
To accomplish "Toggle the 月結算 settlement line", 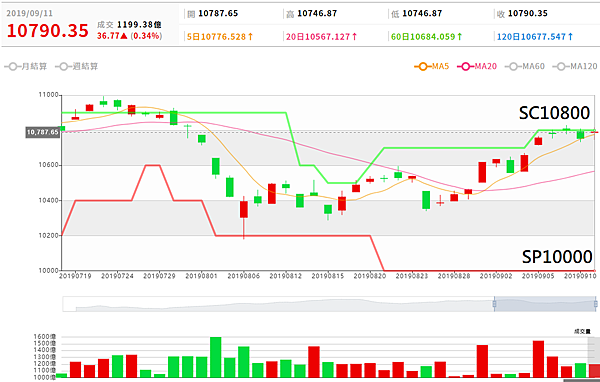I will (x=26, y=67).
